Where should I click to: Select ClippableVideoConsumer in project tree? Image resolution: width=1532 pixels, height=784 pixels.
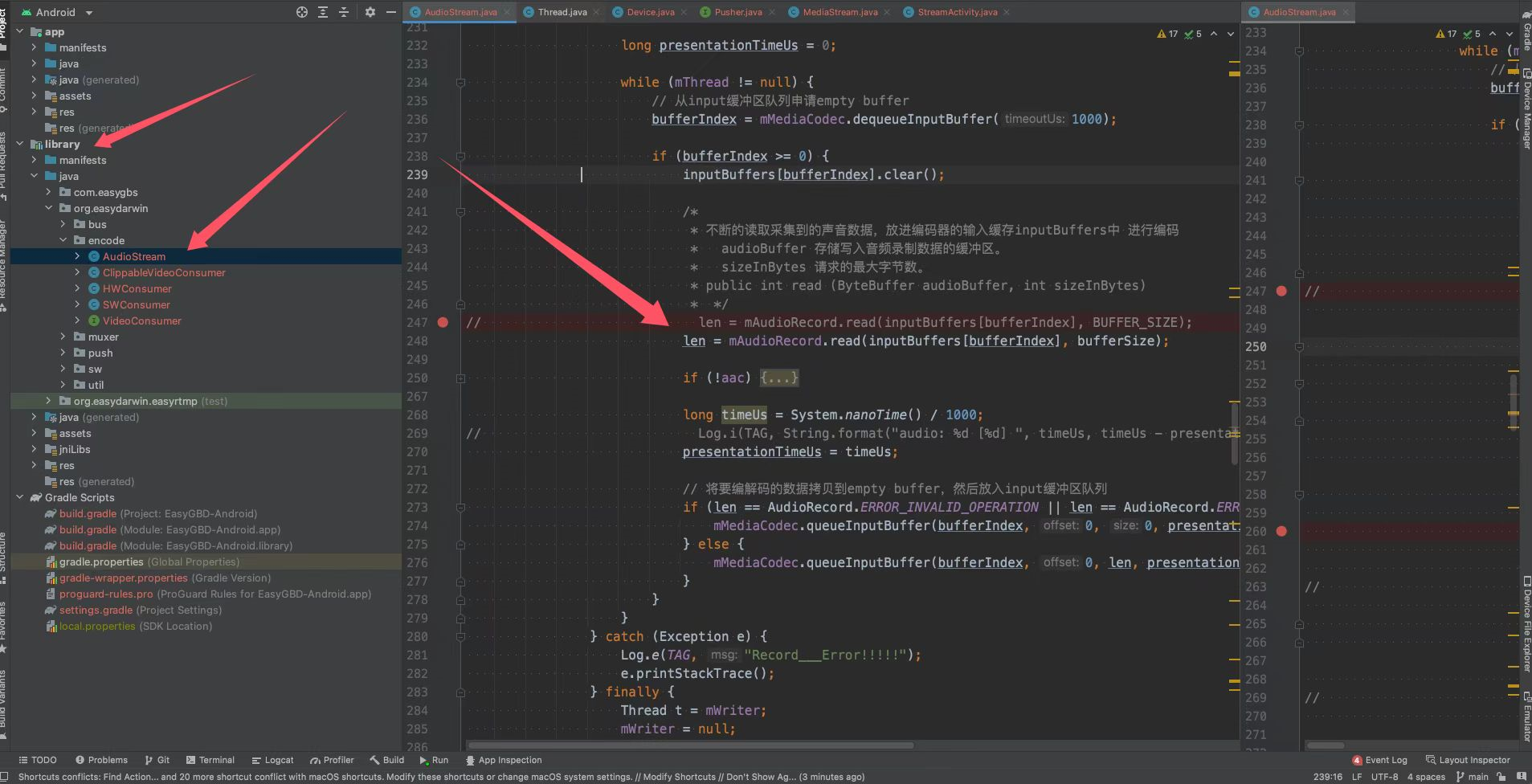(x=164, y=272)
